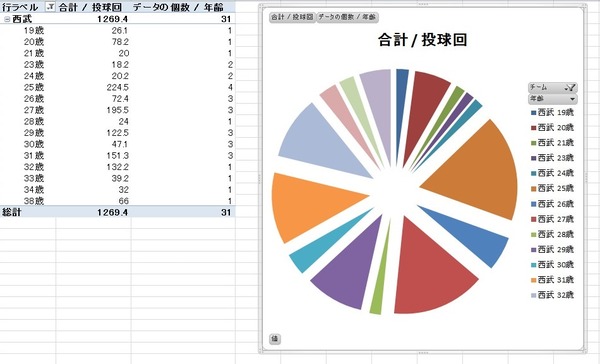
Task: Click the 値 button in chart corner
Action: coord(275,339)
